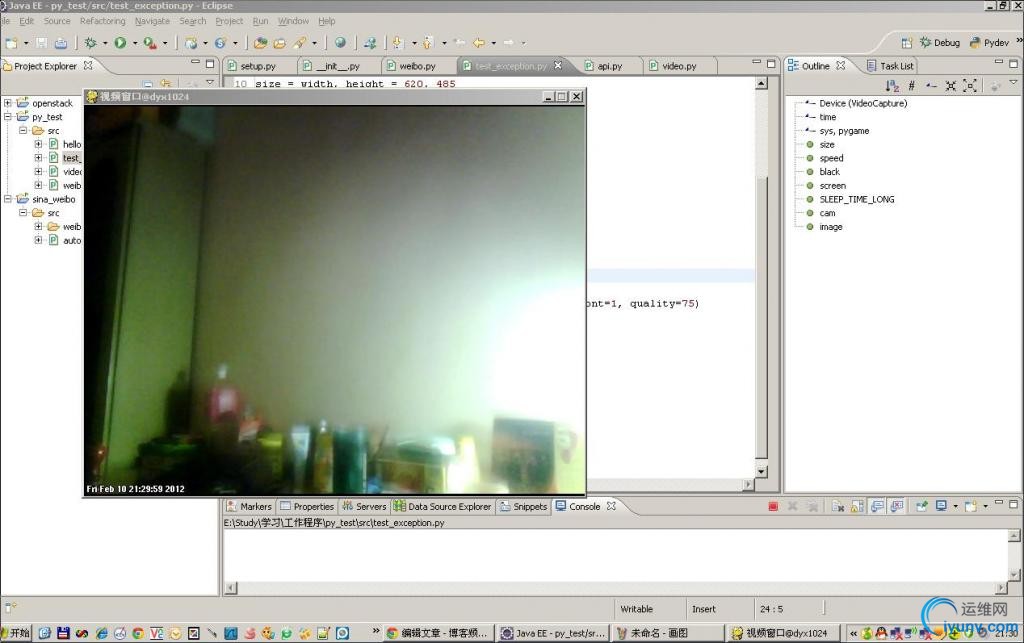Open the Markers tab

pyautogui.click(x=249, y=507)
